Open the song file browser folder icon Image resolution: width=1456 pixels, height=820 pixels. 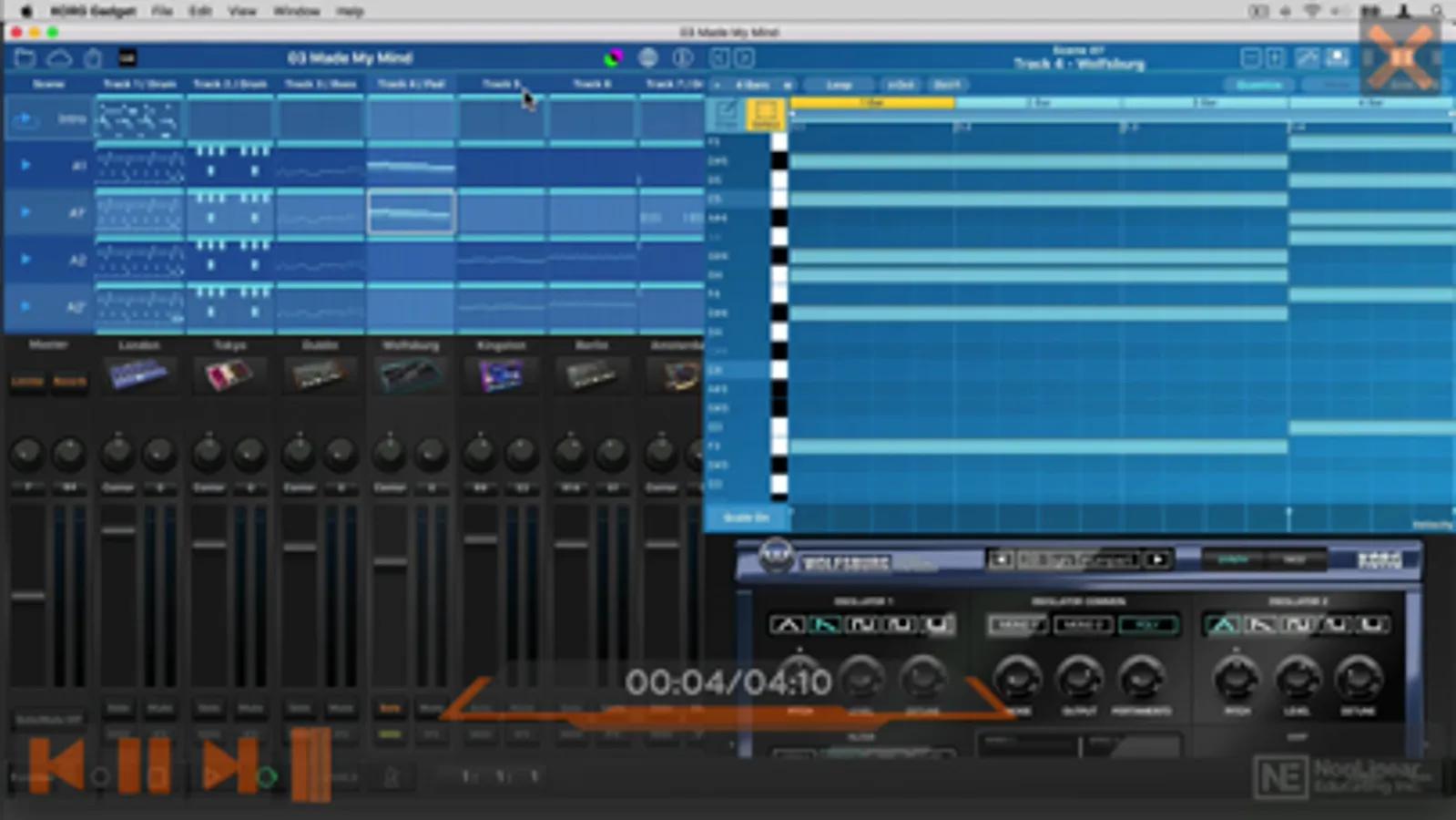pyautogui.click(x=25, y=58)
